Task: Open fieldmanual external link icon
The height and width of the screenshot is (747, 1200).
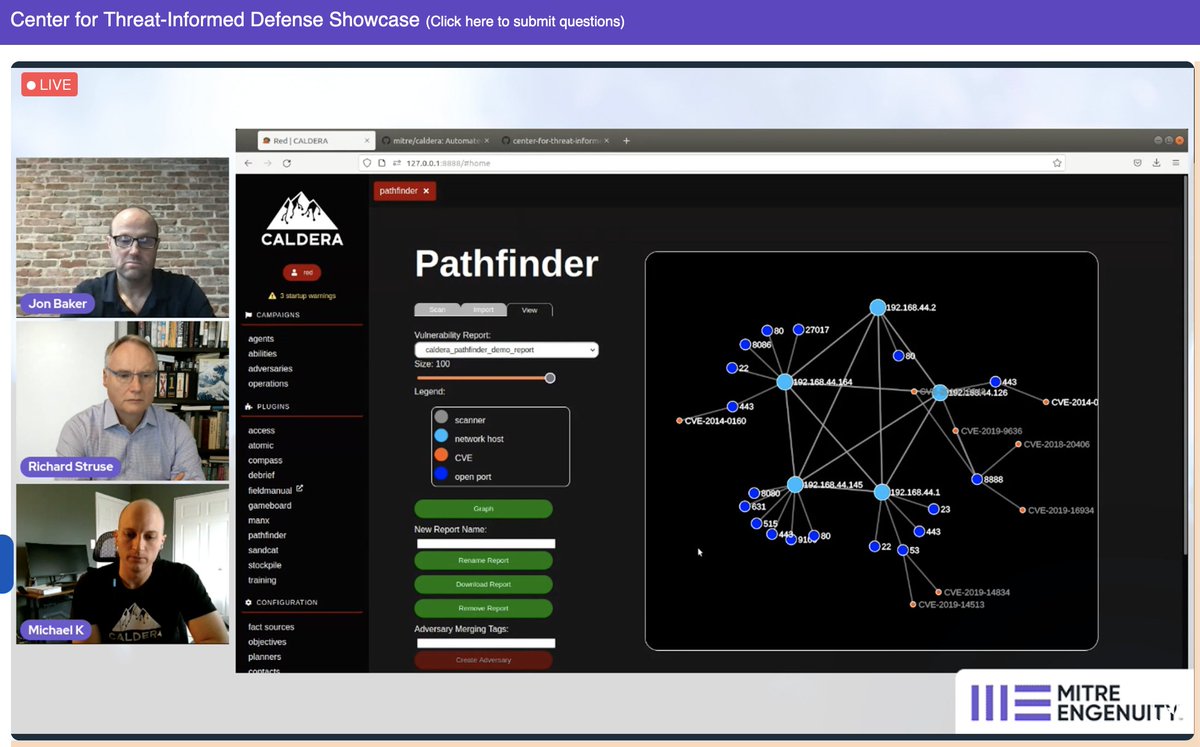Action: (x=299, y=489)
